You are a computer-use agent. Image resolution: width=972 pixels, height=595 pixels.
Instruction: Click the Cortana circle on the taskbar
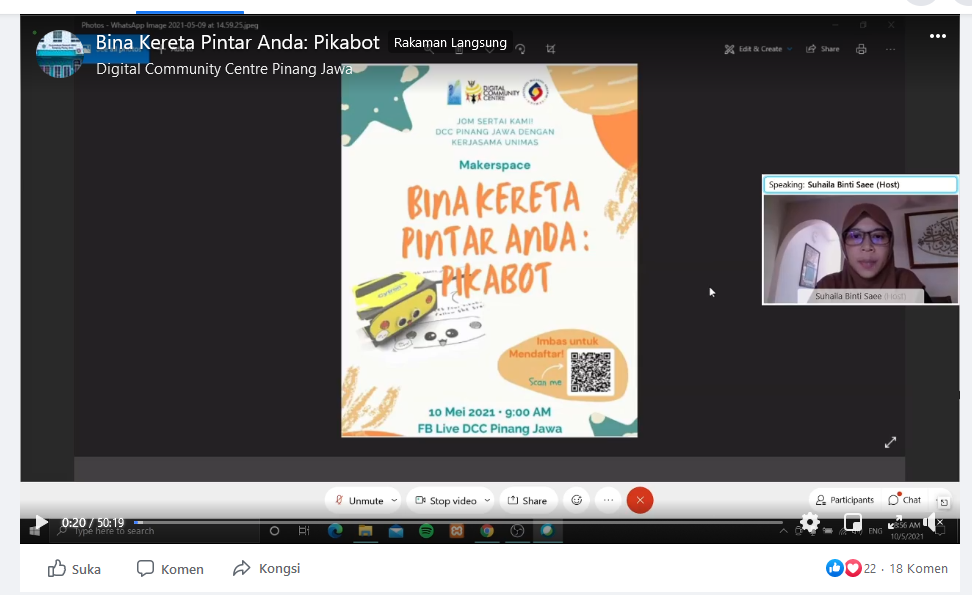[274, 531]
